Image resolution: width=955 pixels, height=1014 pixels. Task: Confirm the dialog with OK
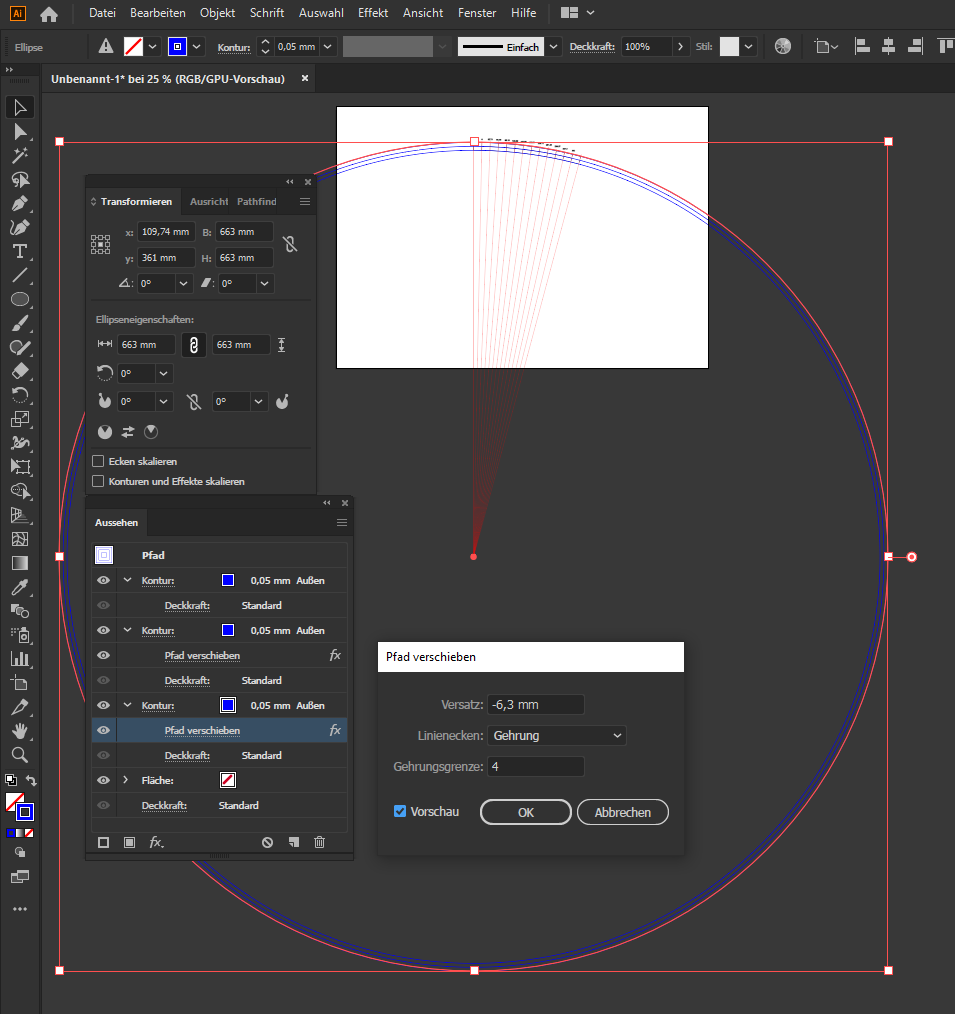click(x=525, y=811)
